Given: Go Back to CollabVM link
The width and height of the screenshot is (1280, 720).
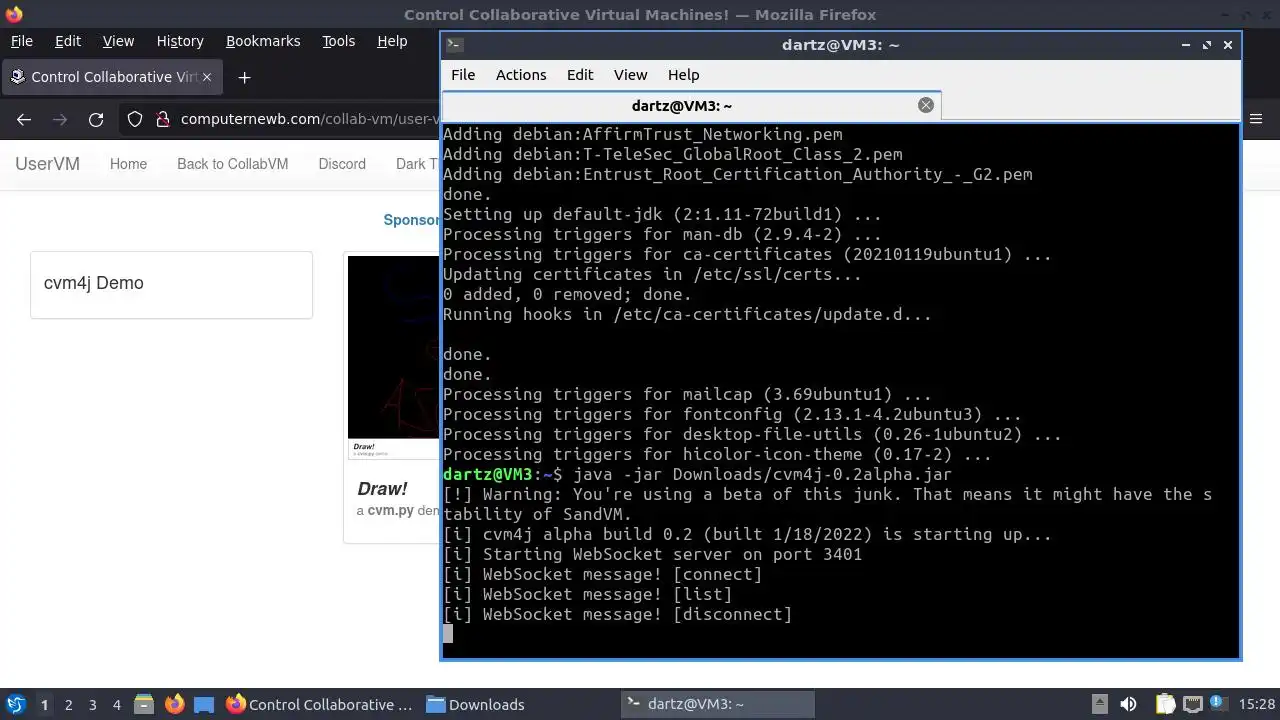Looking at the screenshot, I should pos(232,164).
